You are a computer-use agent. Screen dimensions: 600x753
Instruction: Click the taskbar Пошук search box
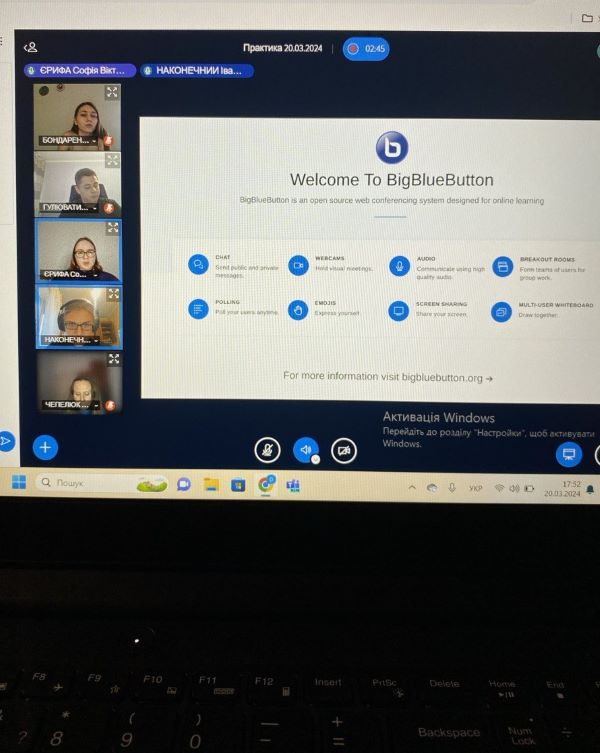[102, 483]
